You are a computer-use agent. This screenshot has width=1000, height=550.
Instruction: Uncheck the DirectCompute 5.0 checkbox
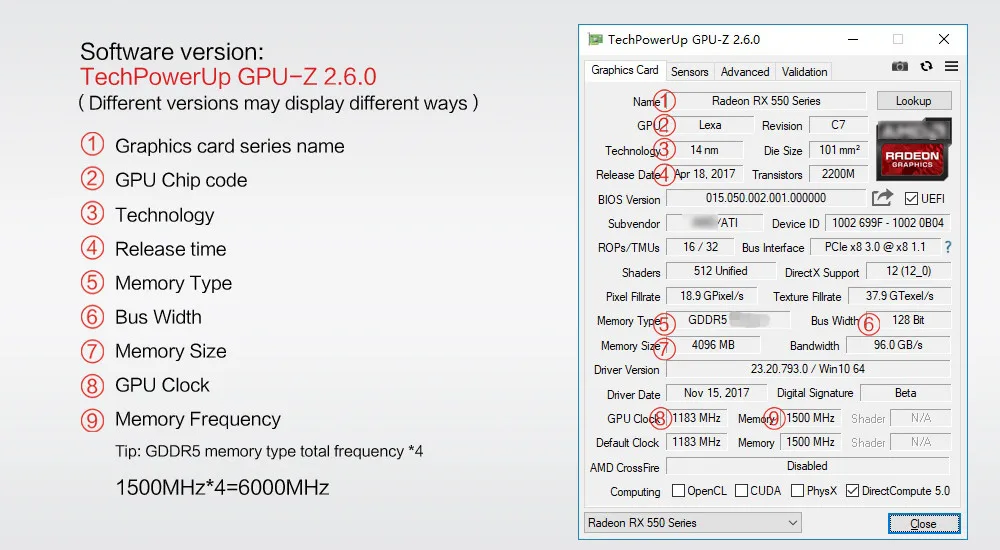point(852,491)
